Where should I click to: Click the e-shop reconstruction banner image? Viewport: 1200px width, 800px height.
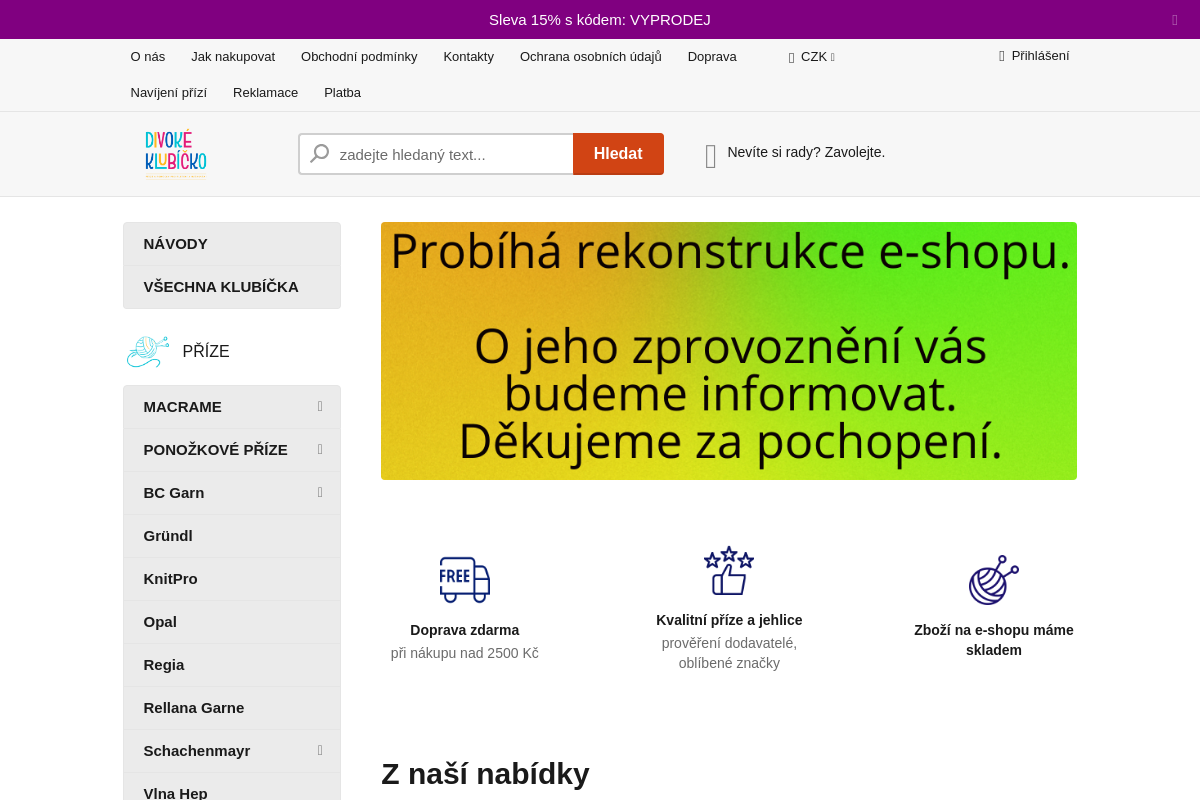[x=729, y=351]
